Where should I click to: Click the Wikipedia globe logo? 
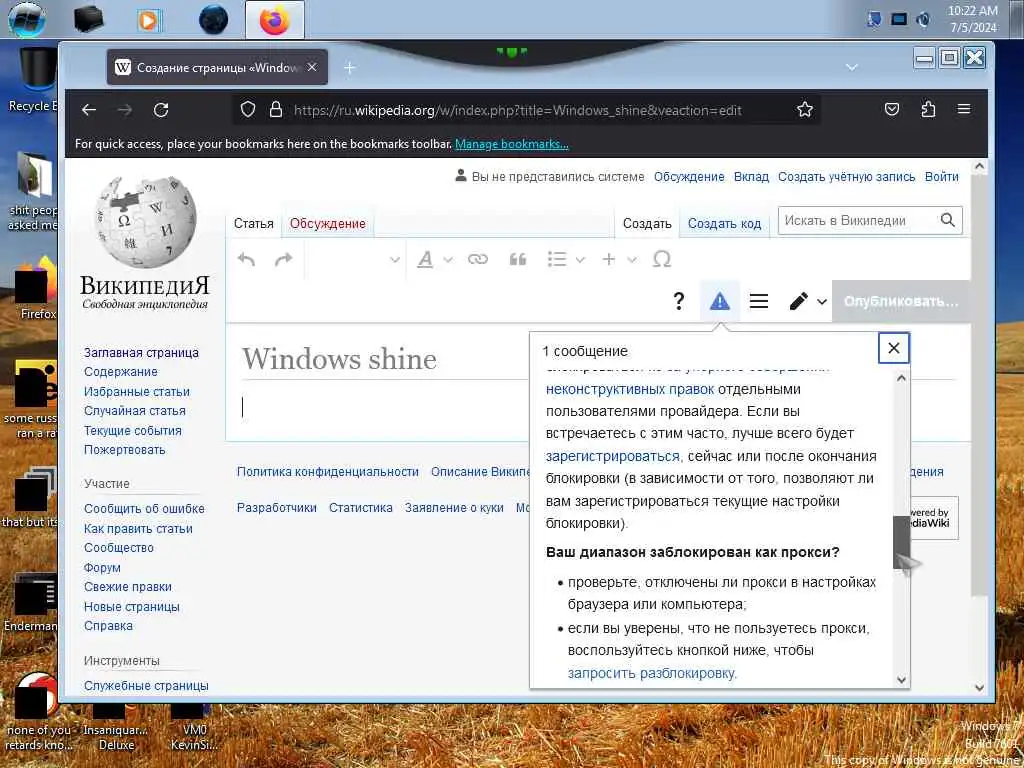pos(144,221)
